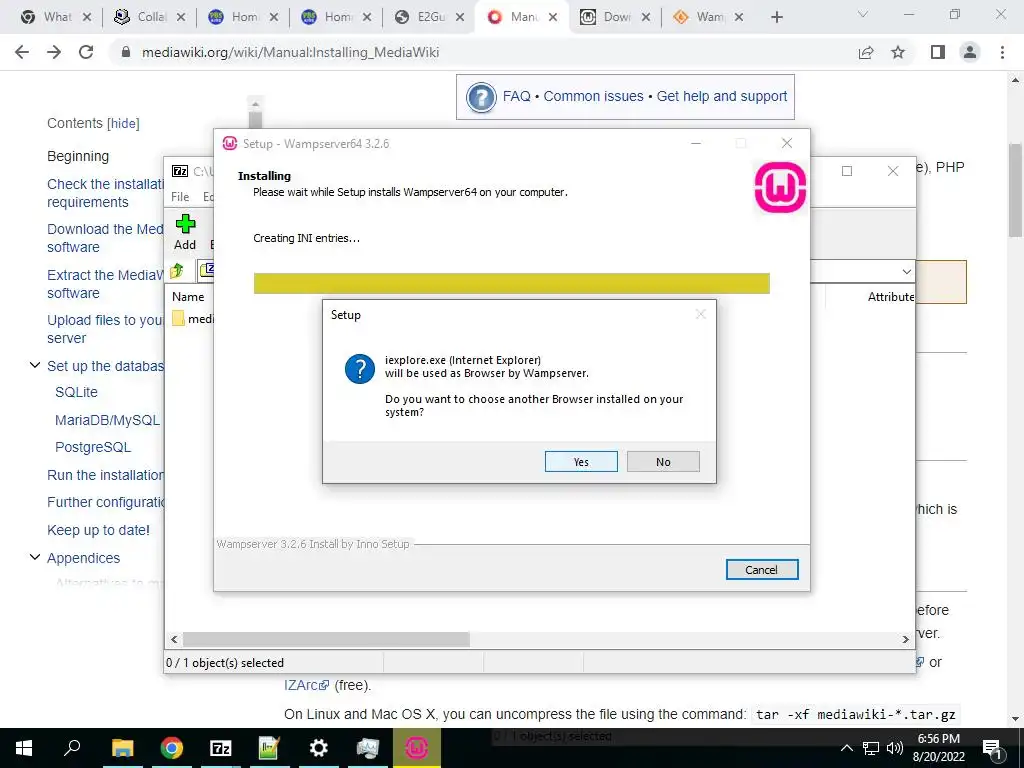Reload the MediaWiki page

pos(86,52)
